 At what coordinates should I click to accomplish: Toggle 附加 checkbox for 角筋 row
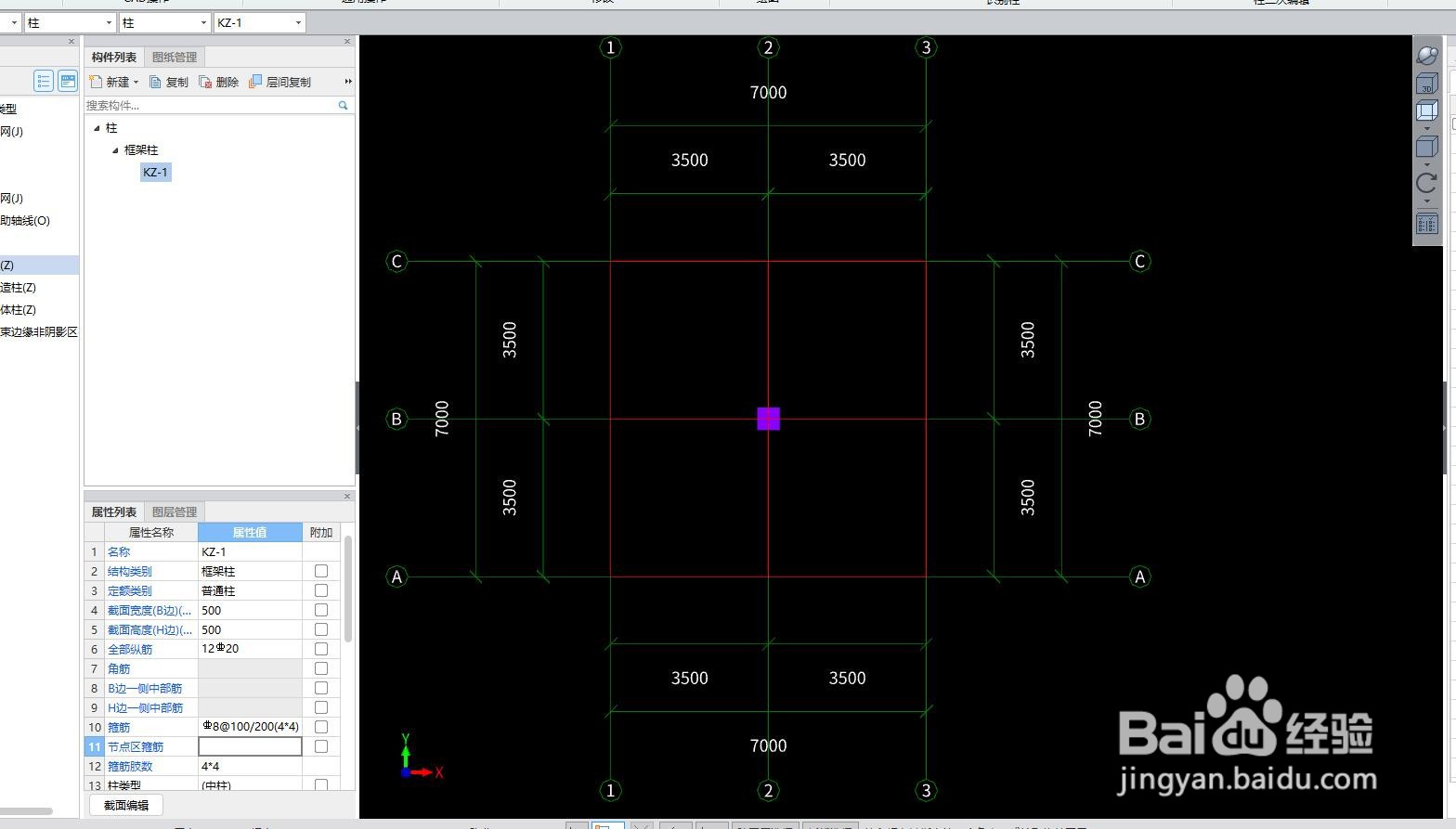(x=321, y=668)
